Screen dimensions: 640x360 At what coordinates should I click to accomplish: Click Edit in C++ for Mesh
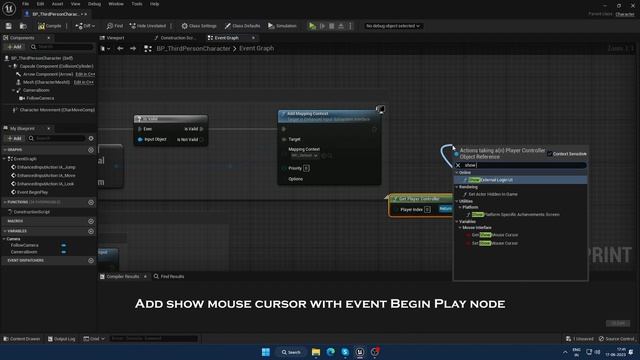coord(84,82)
